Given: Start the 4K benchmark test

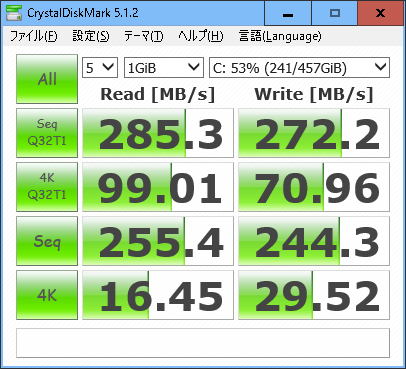Looking at the screenshot, I should tap(47, 295).
